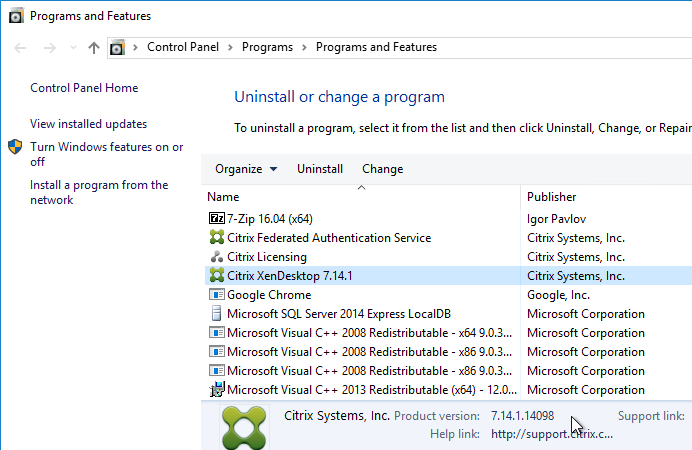Screen dimensions: 692x450
Task: Click the large Citrix logo in details pane
Action: click(244, 428)
